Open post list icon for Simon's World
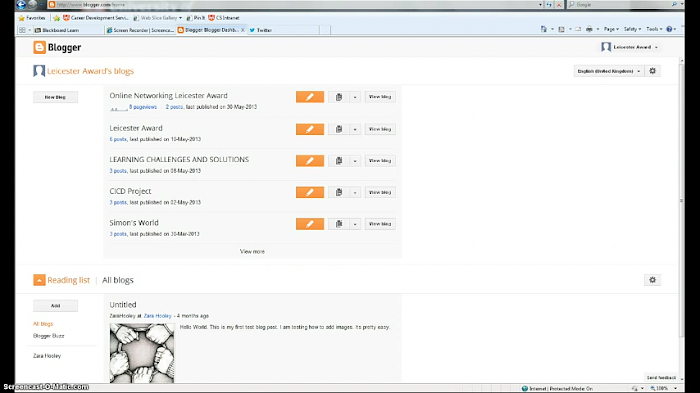This screenshot has height=393, width=700. click(339, 224)
